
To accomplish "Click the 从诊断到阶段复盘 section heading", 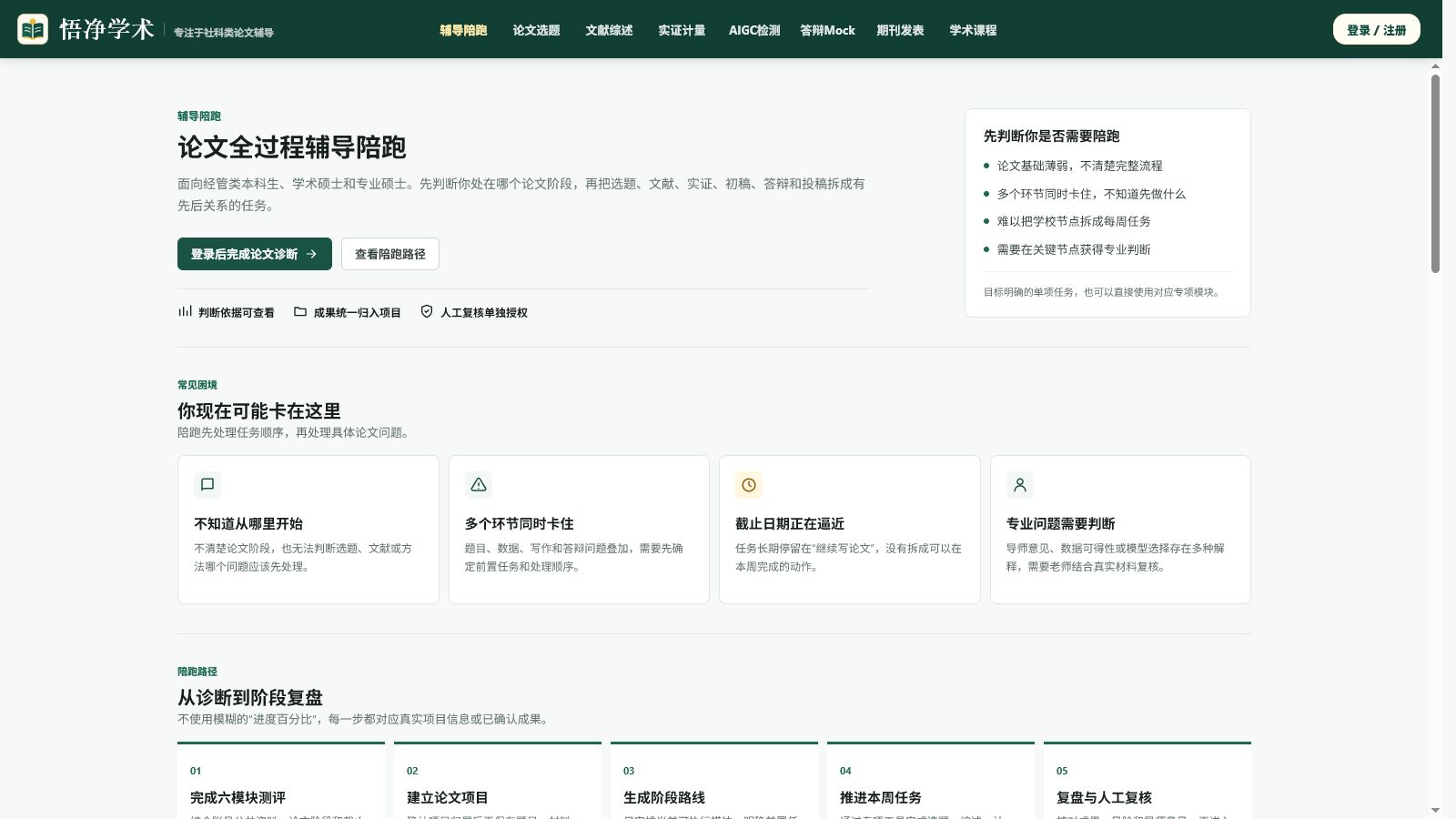I will coord(250,697).
